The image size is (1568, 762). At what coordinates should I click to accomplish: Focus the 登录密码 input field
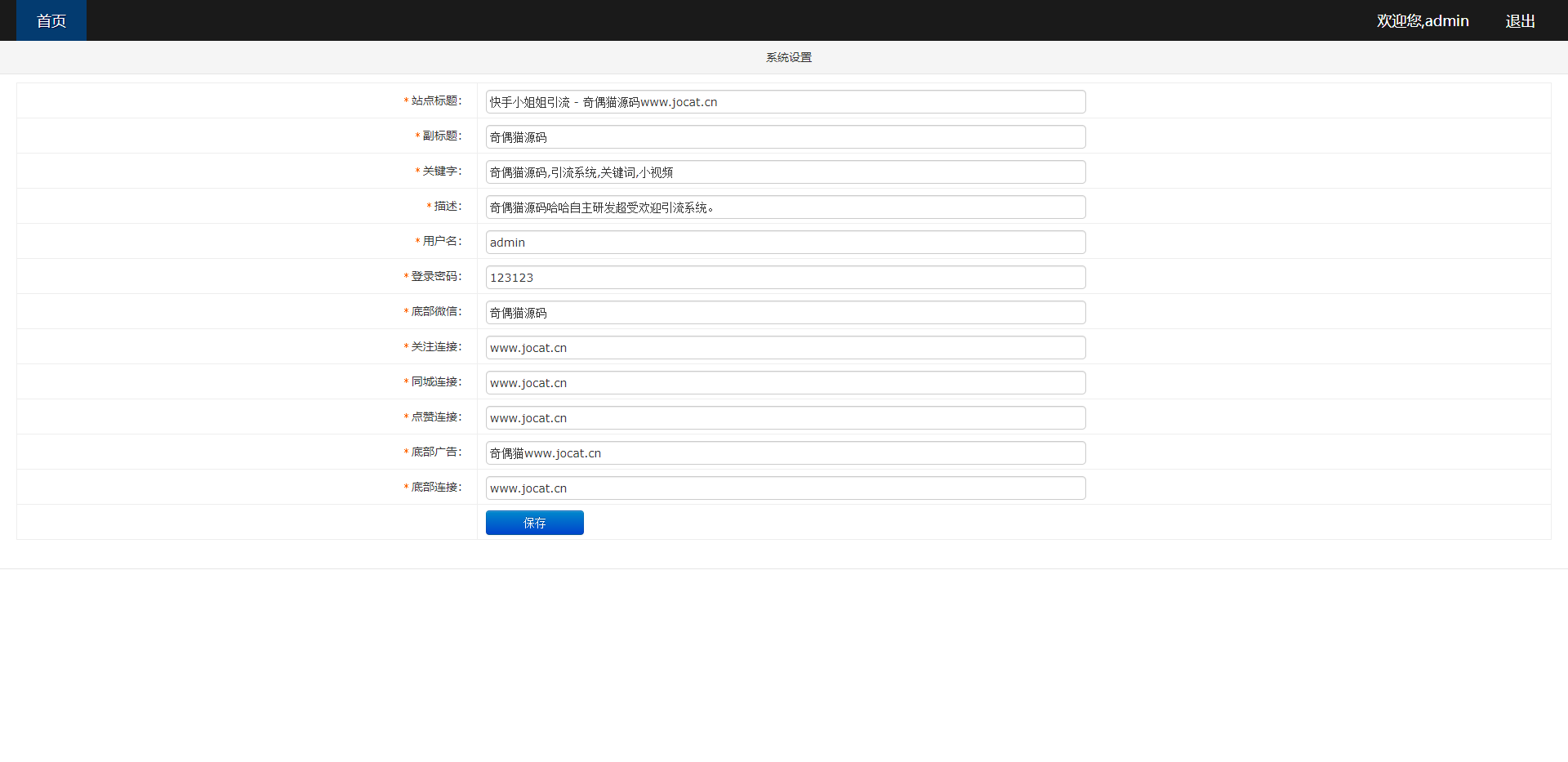[x=786, y=278]
